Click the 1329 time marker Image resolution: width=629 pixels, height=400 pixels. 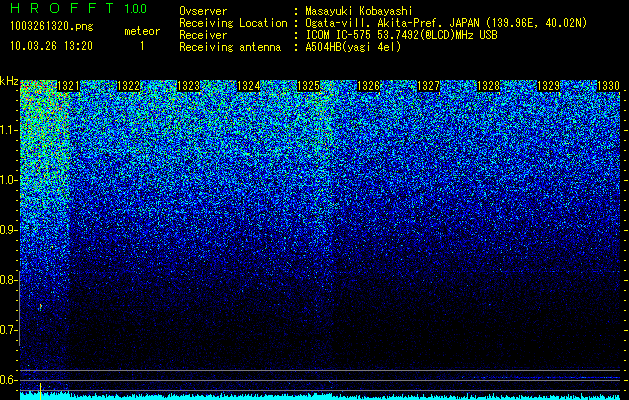point(549,86)
